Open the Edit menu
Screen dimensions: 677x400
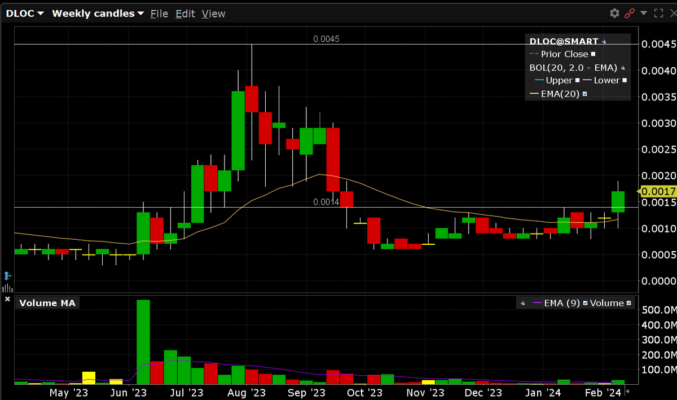click(x=185, y=14)
